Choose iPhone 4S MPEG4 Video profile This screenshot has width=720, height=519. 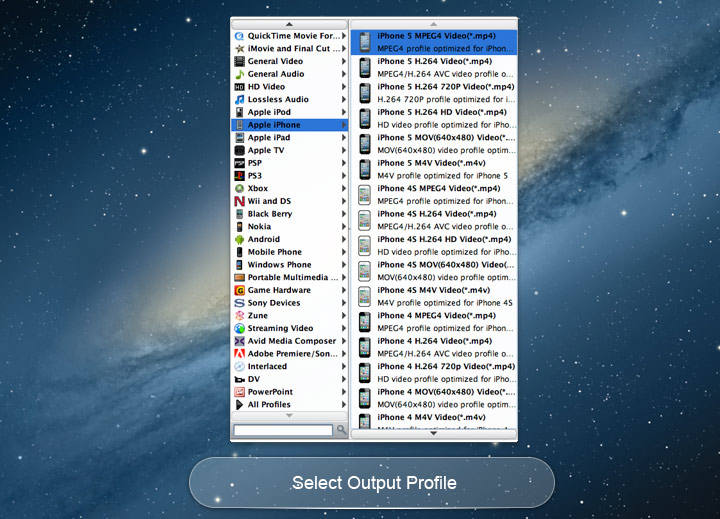coord(434,195)
